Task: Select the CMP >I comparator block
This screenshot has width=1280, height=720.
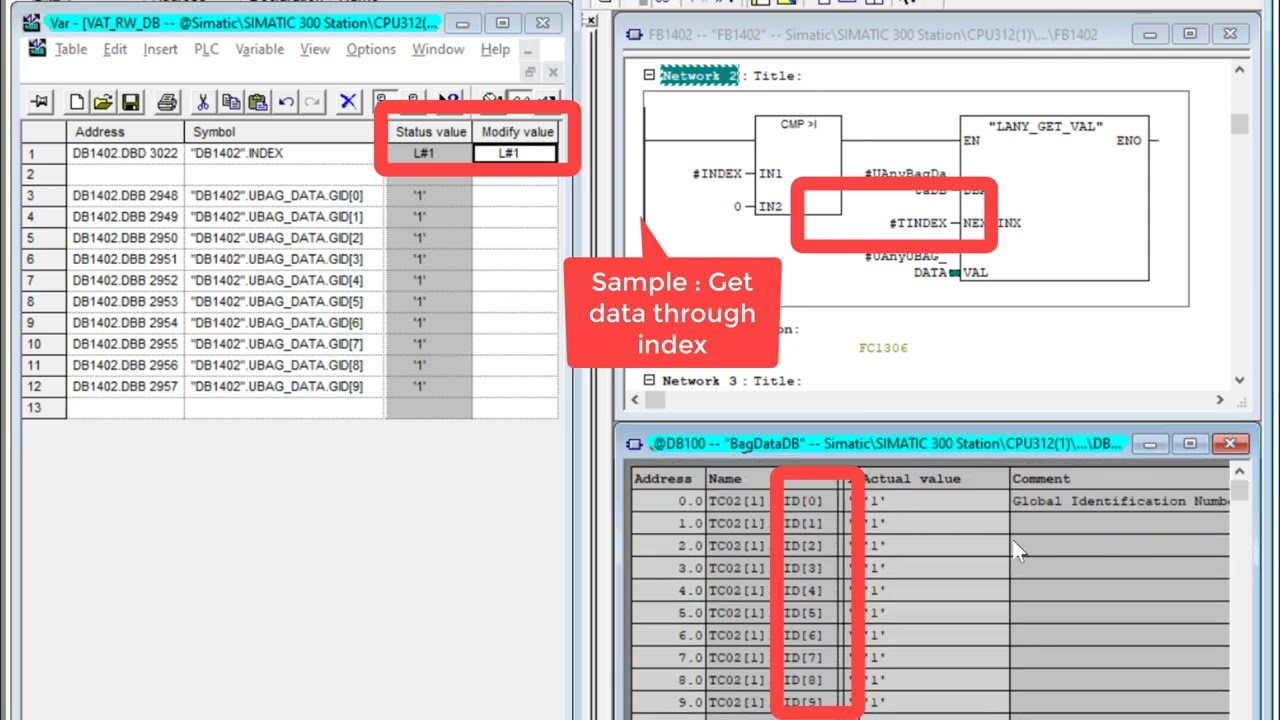Action: (x=798, y=165)
